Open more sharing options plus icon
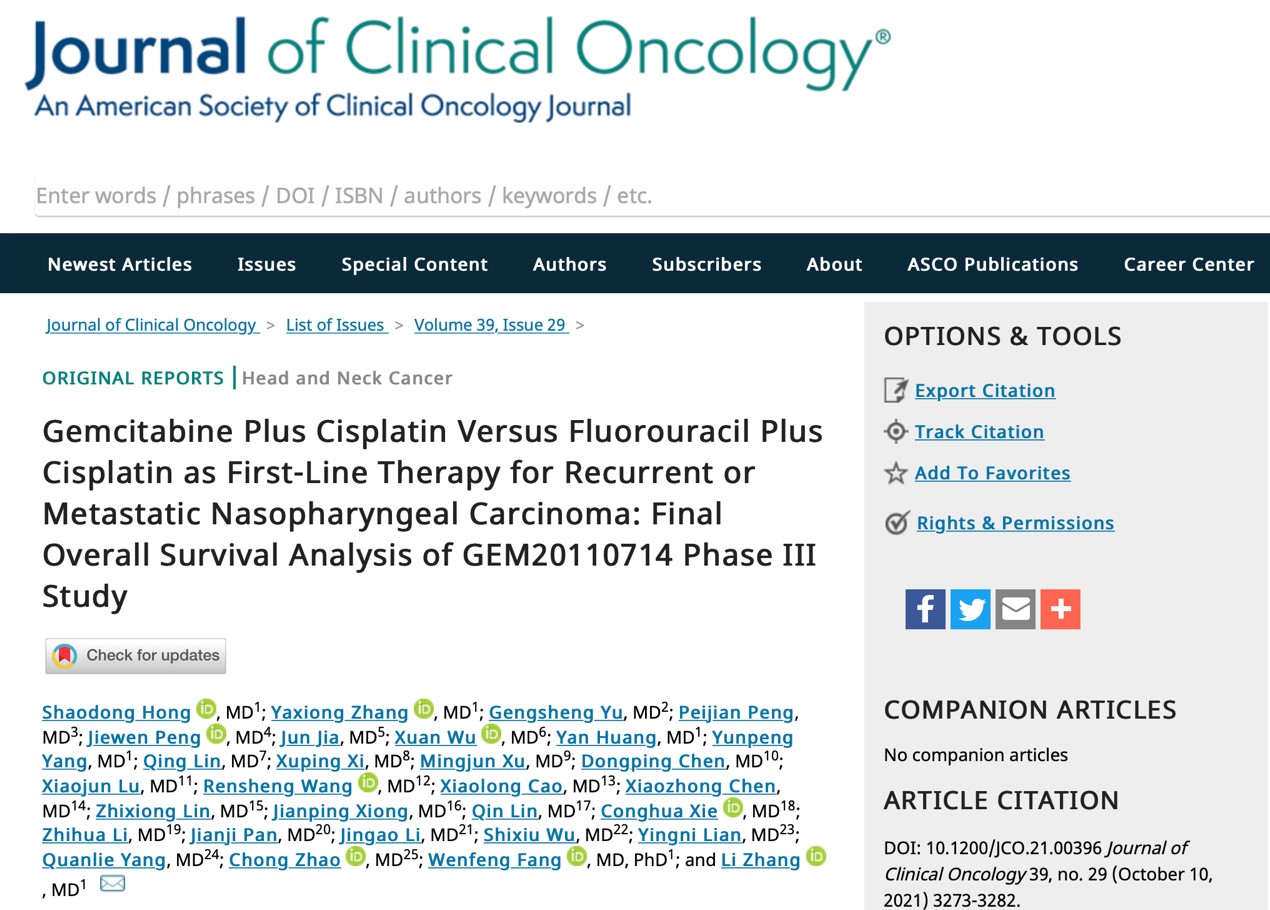Viewport: 1270px width, 910px height. click(x=1060, y=609)
